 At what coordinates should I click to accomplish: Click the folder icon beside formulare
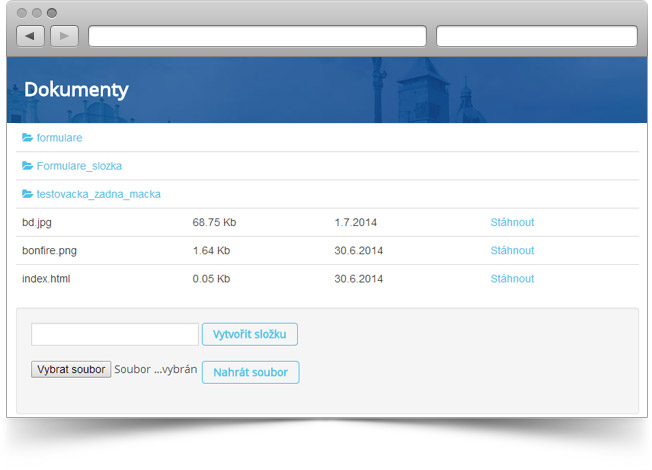click(28, 138)
